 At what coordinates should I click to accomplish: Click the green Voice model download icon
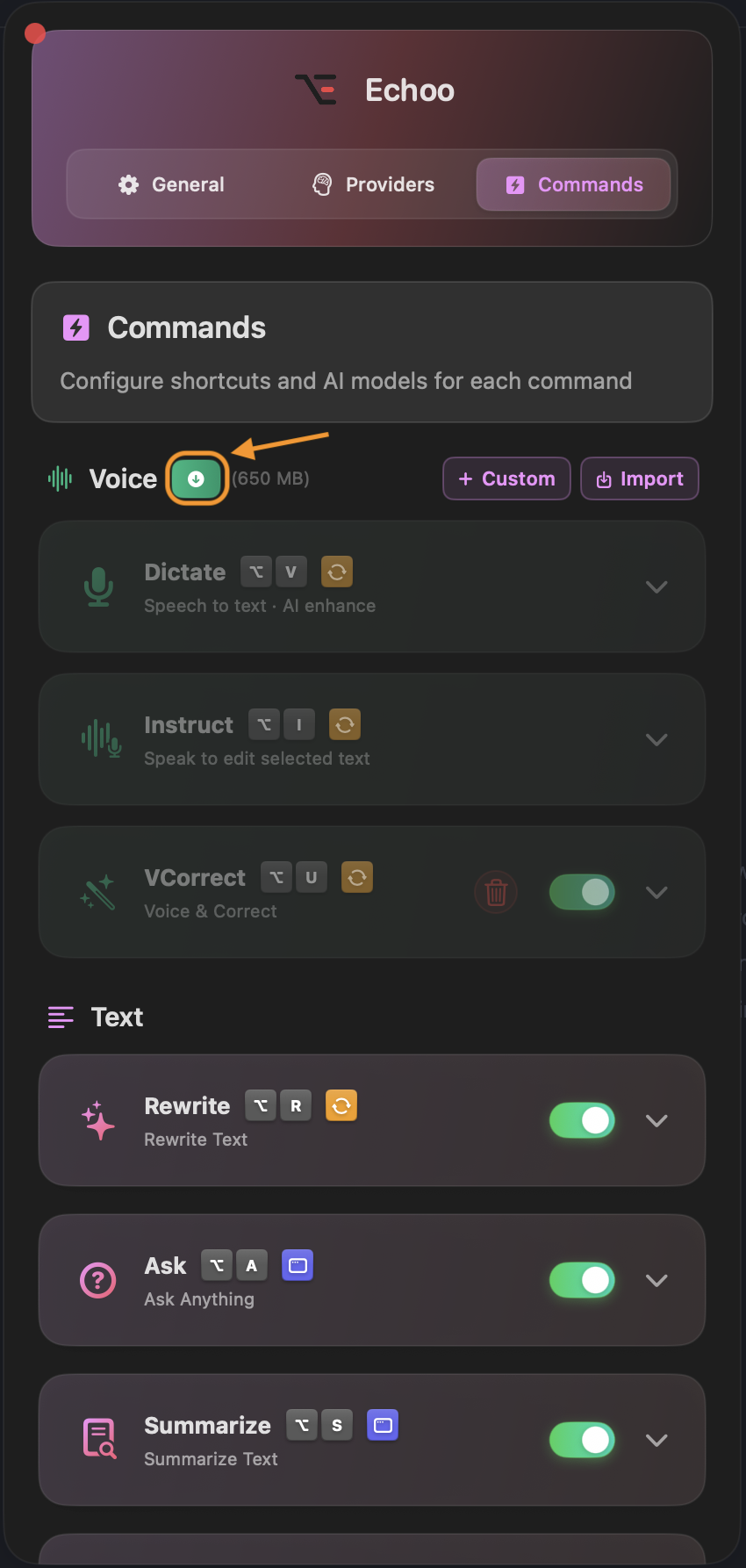pyautogui.click(x=197, y=478)
